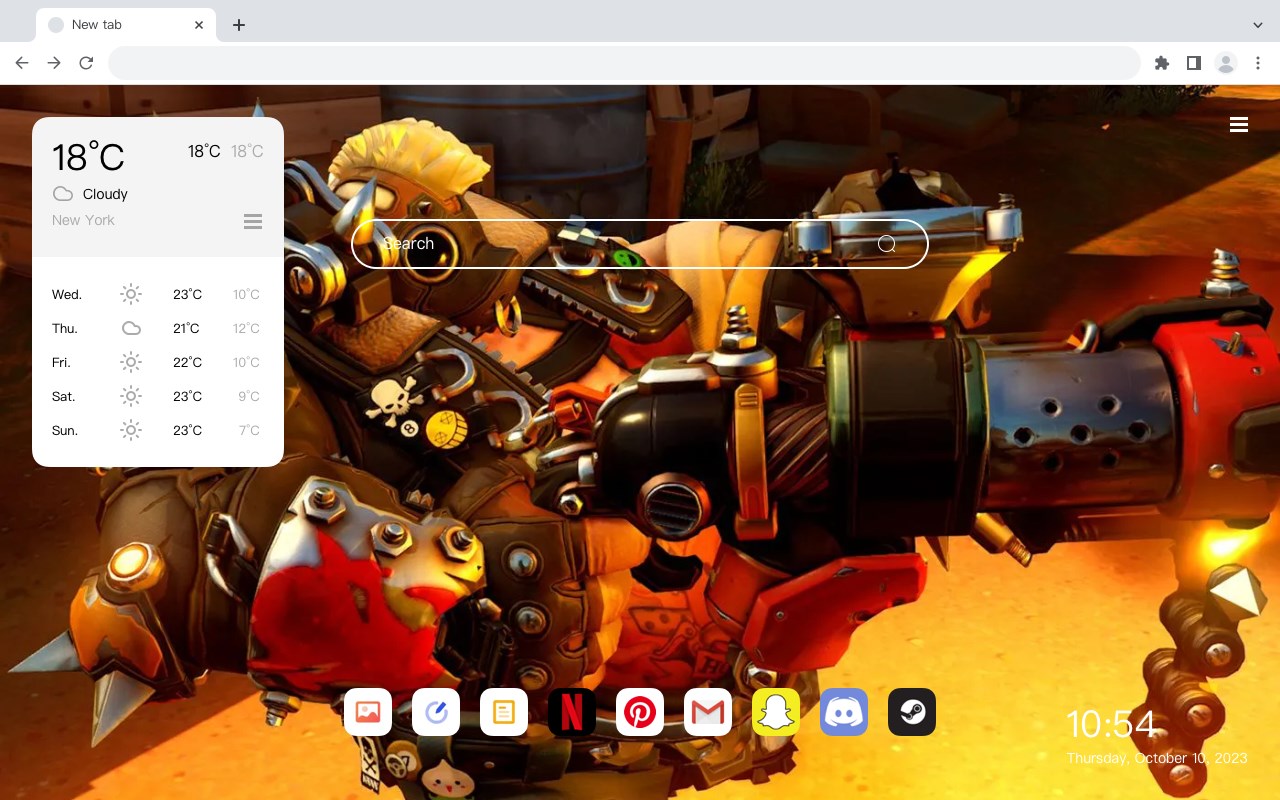Image resolution: width=1280 pixels, height=800 pixels.
Task: Open the yellow notes shortcut
Action: tap(504, 712)
